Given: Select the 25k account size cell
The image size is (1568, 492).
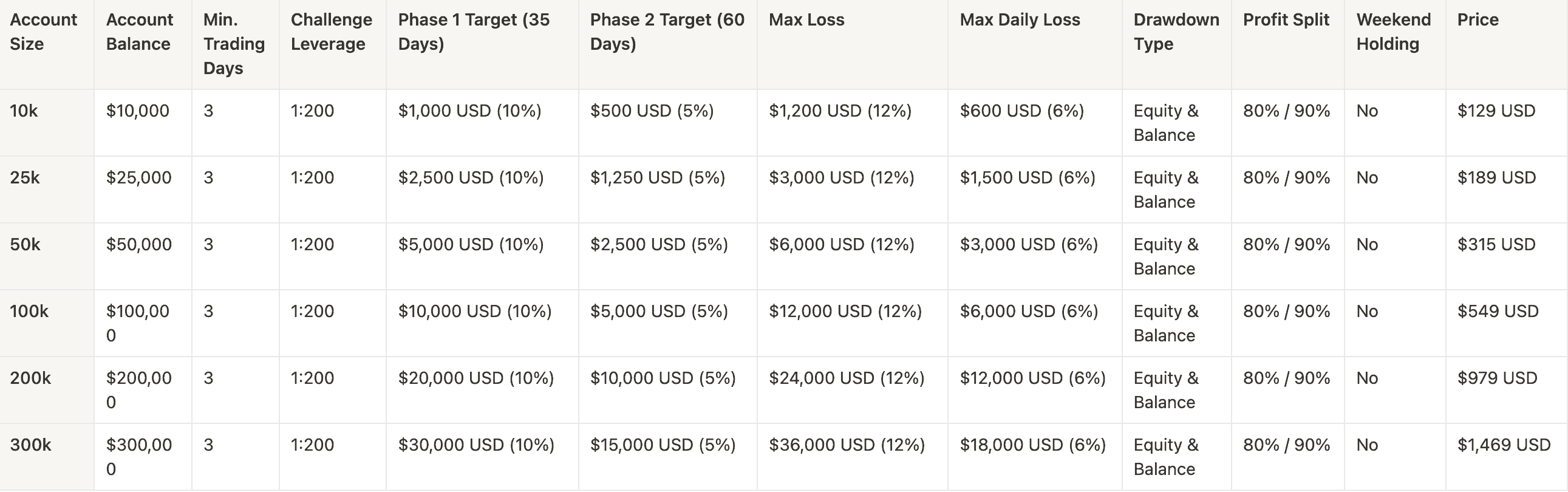Looking at the screenshot, I should pos(25,178).
